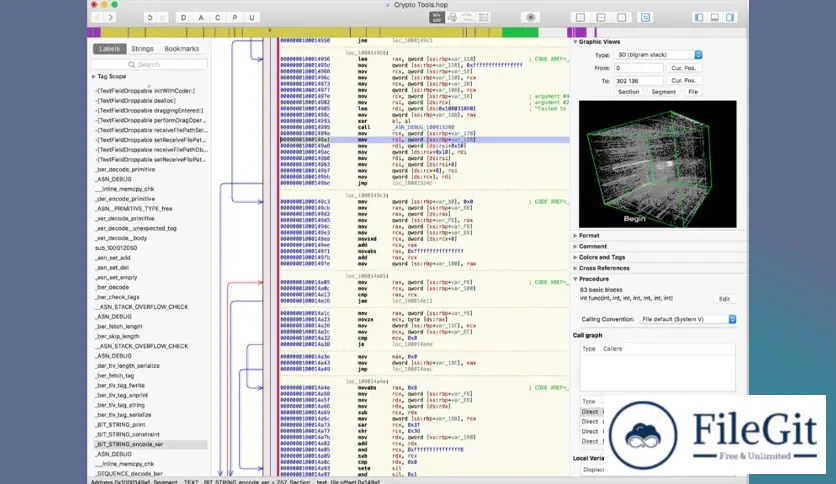Viewport: 836px width, 484px height.
Task: Select the sub_100012050 label
Action: [x=116, y=248]
